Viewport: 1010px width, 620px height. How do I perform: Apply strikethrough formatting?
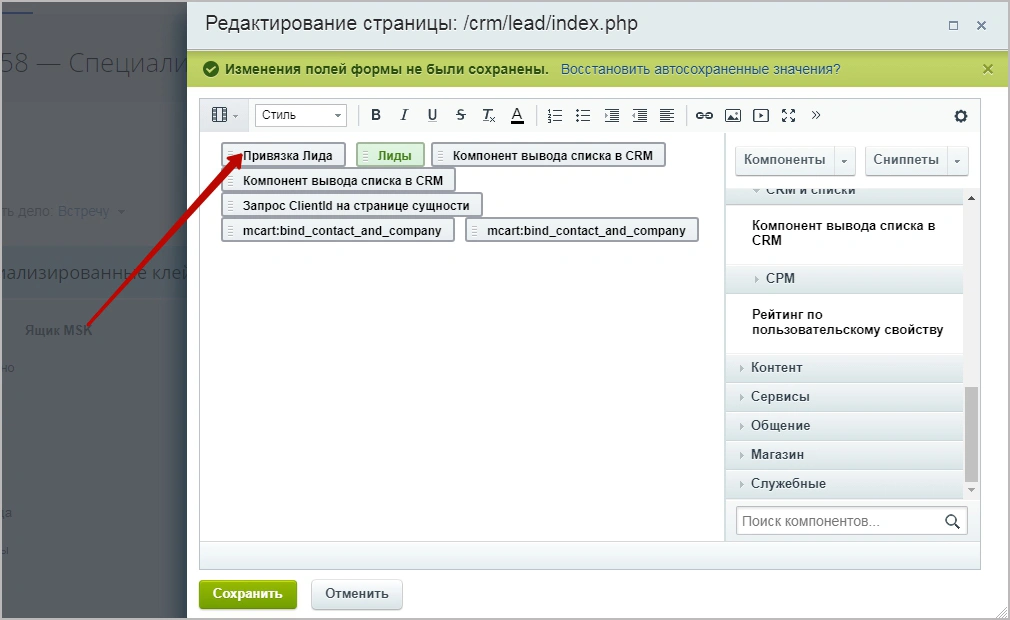click(461, 115)
